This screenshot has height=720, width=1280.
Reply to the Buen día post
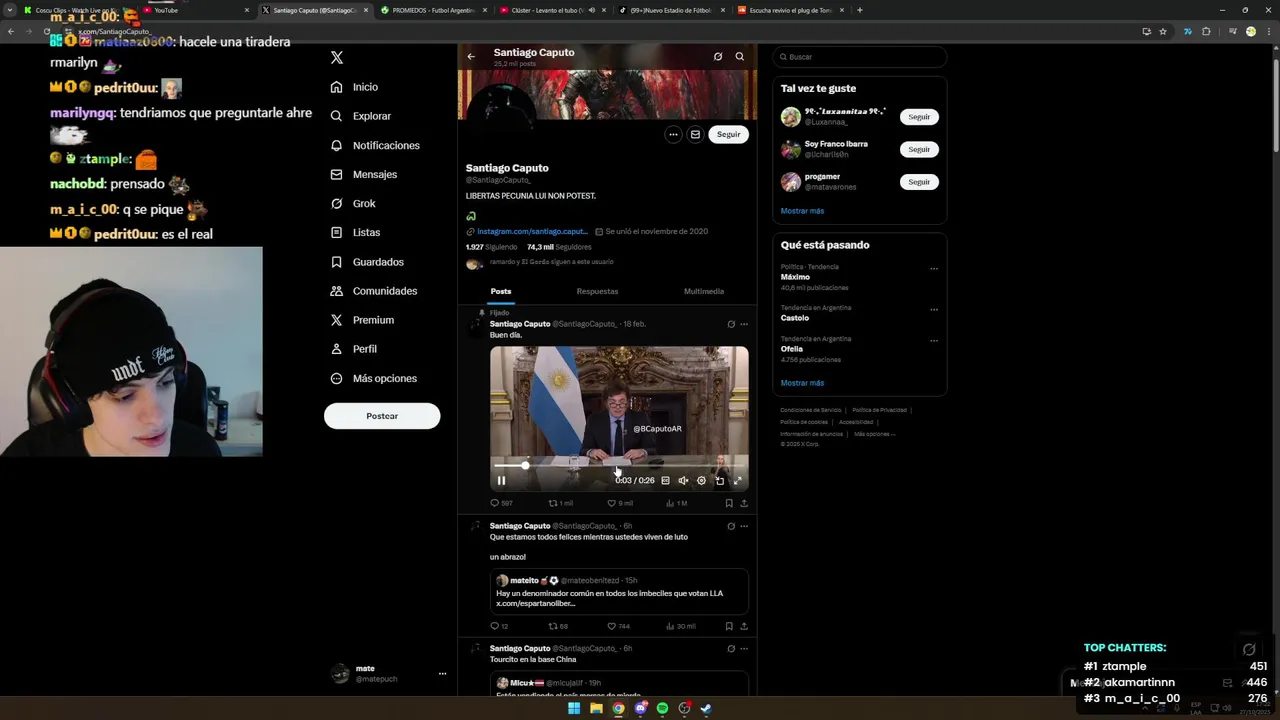click(x=501, y=503)
